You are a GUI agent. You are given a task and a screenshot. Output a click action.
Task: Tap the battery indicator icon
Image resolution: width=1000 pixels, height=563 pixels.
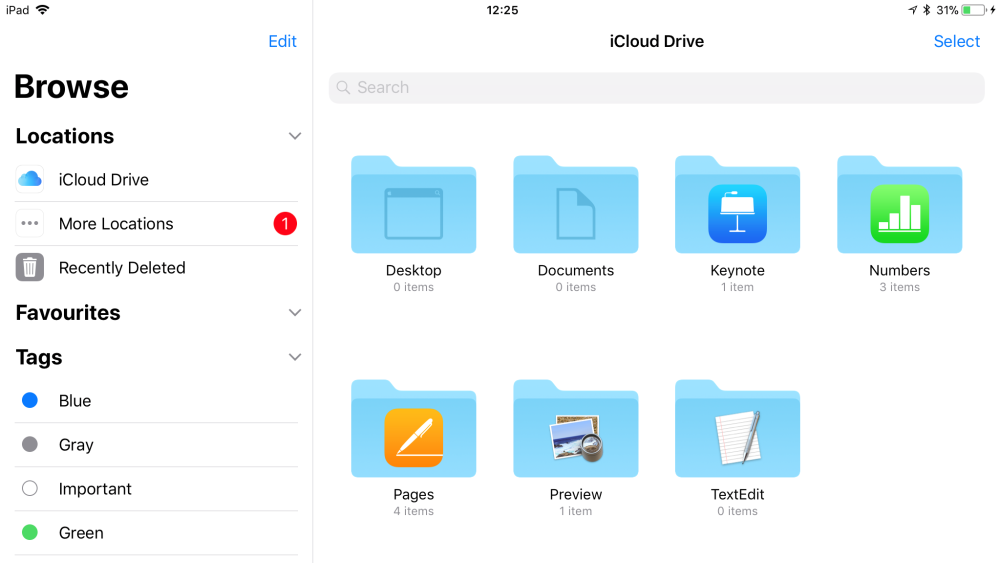[x=974, y=10]
